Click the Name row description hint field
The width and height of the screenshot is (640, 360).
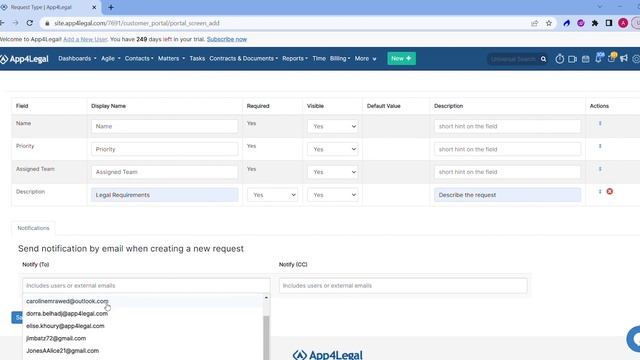[x=507, y=127]
